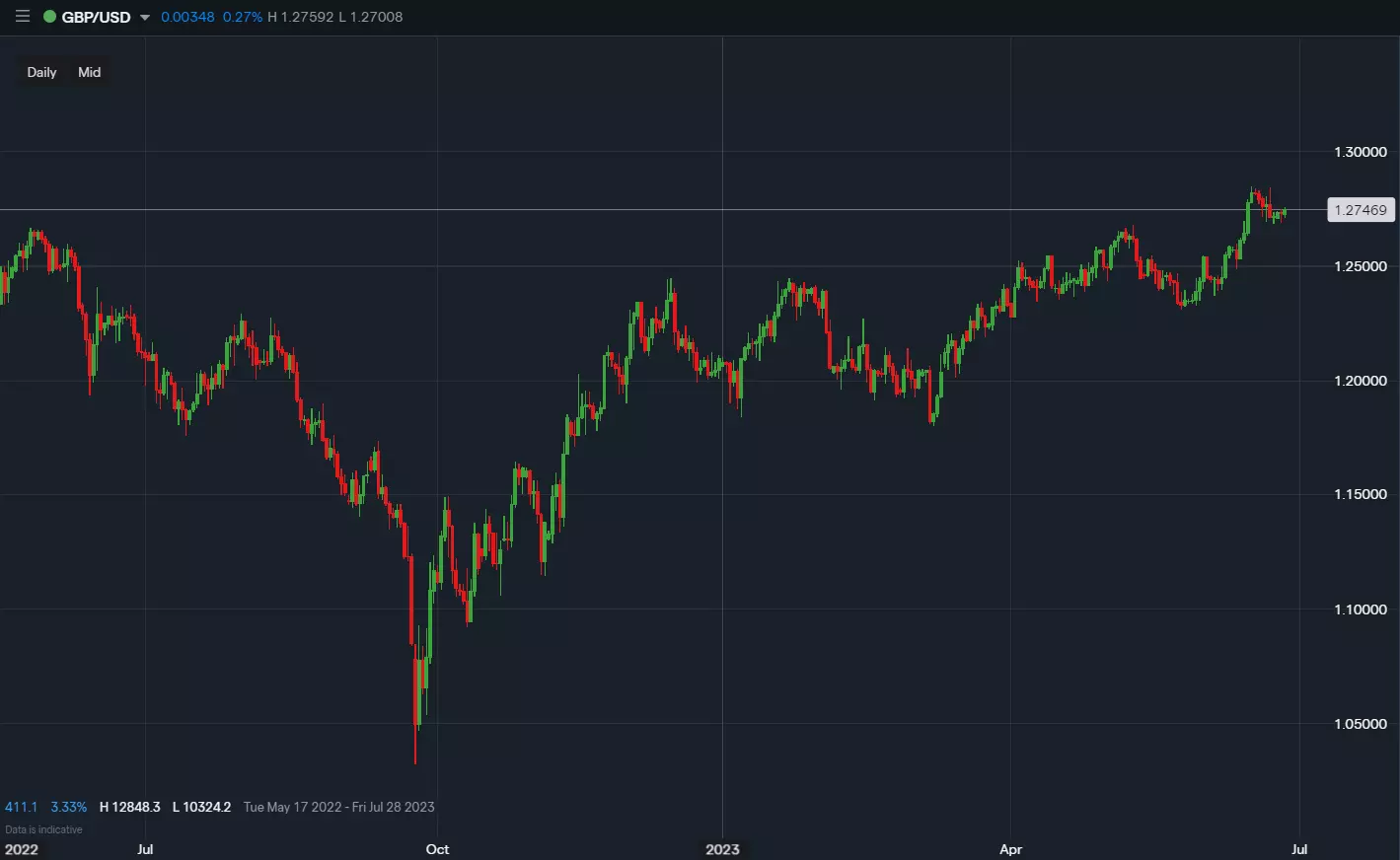Screen dimensions: 1400x860
Task: Click the range high H 12848.3
Action: coord(130,807)
